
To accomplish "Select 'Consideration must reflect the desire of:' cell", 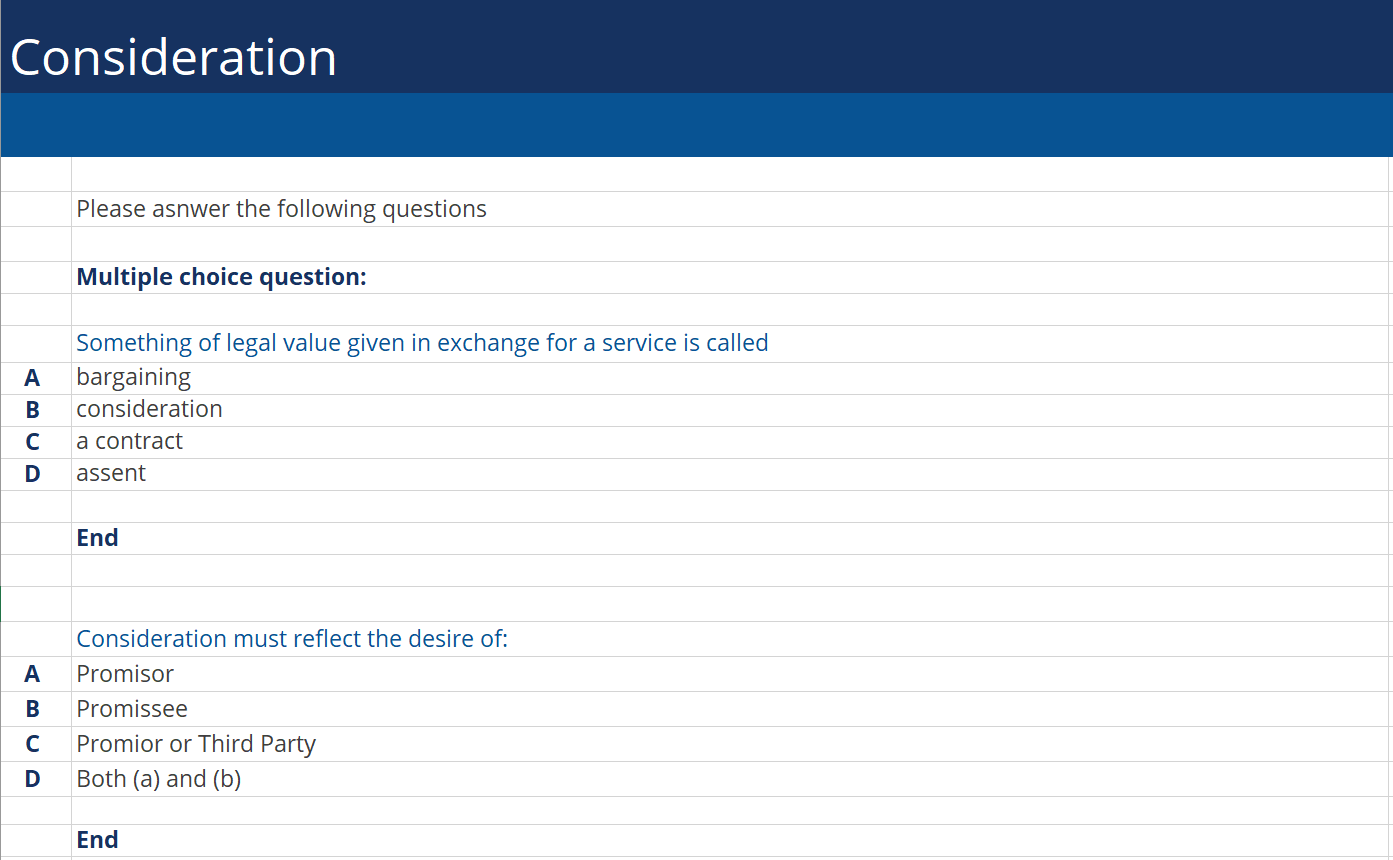I will point(292,639).
